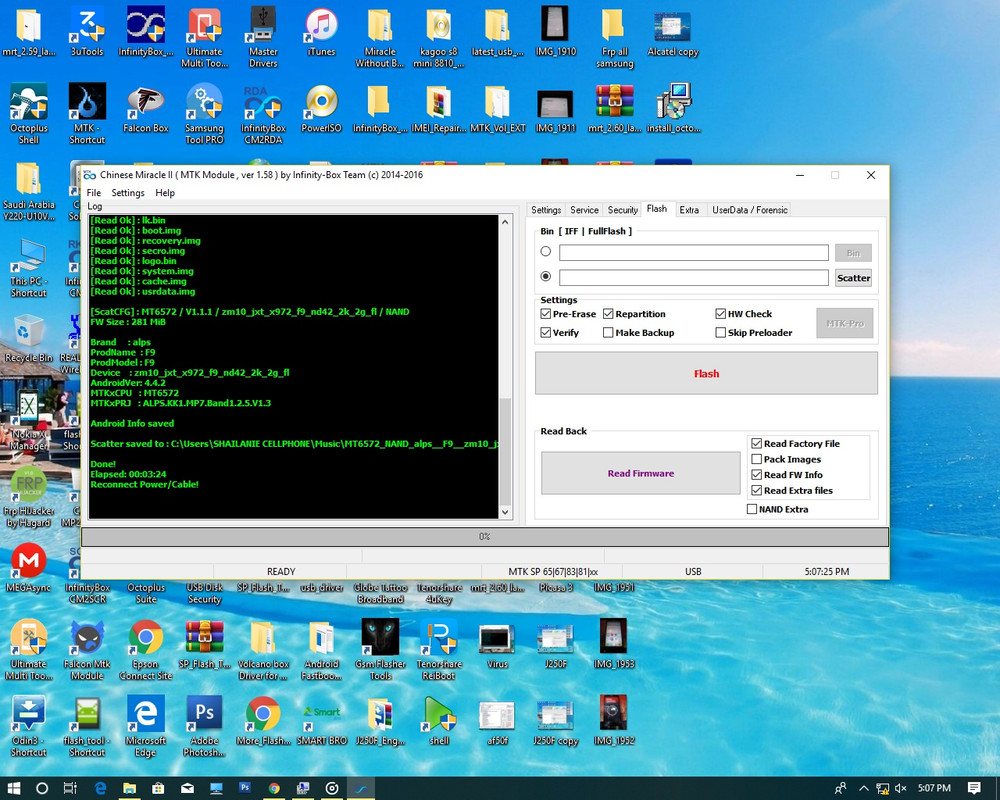Select the Scatter file radio button
Screen dimensions: 1000x800
pos(545,276)
